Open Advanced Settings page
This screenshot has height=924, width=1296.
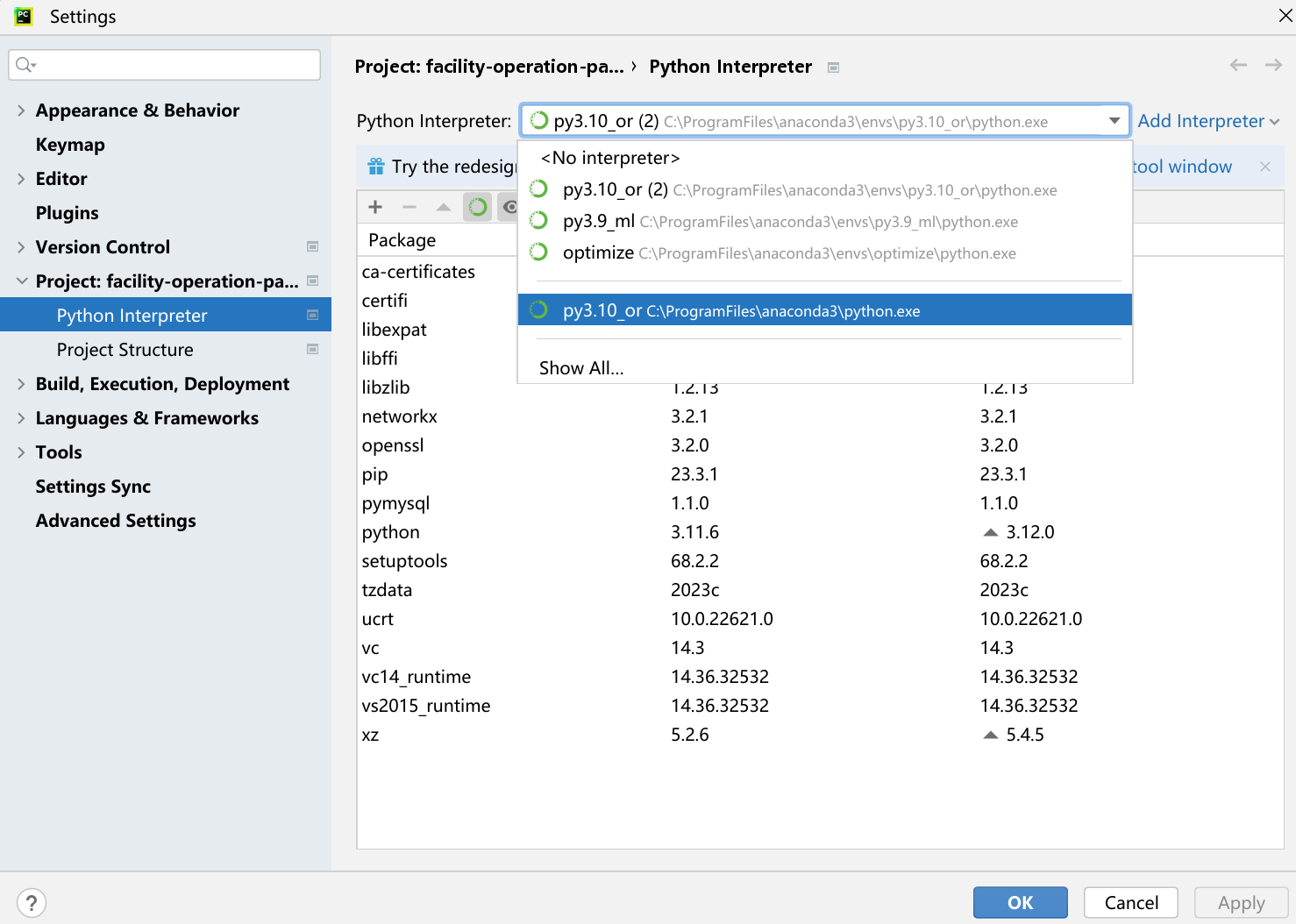coord(116,521)
